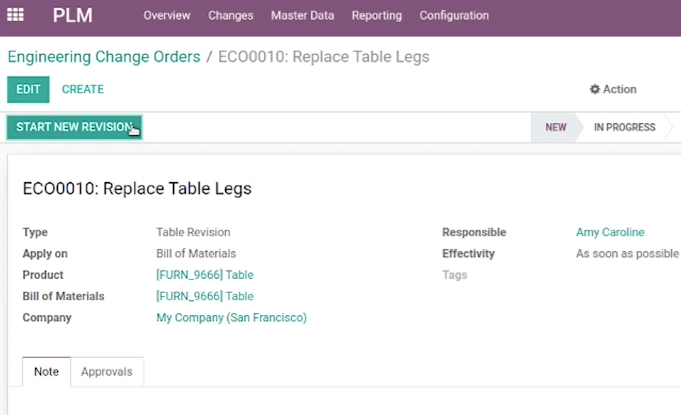Switch to the Approvals tab
The image size is (681, 415).
click(107, 372)
